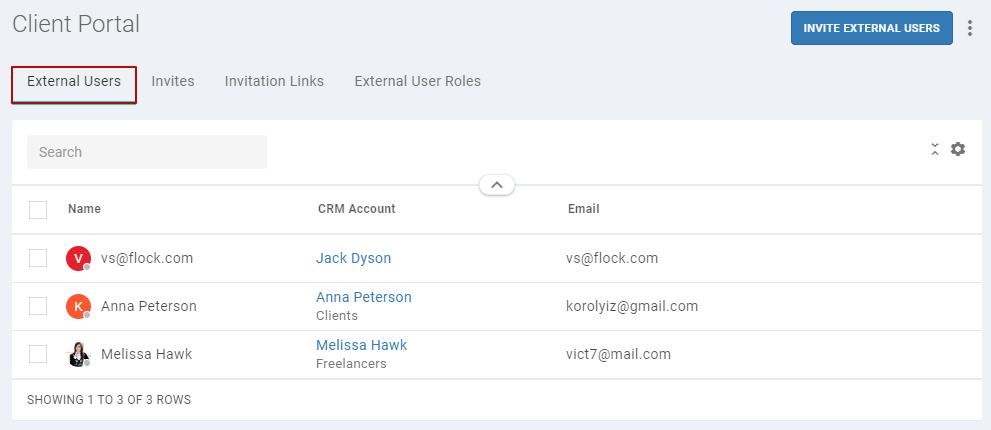Select the Melissa Hawk row checkbox

point(38,354)
